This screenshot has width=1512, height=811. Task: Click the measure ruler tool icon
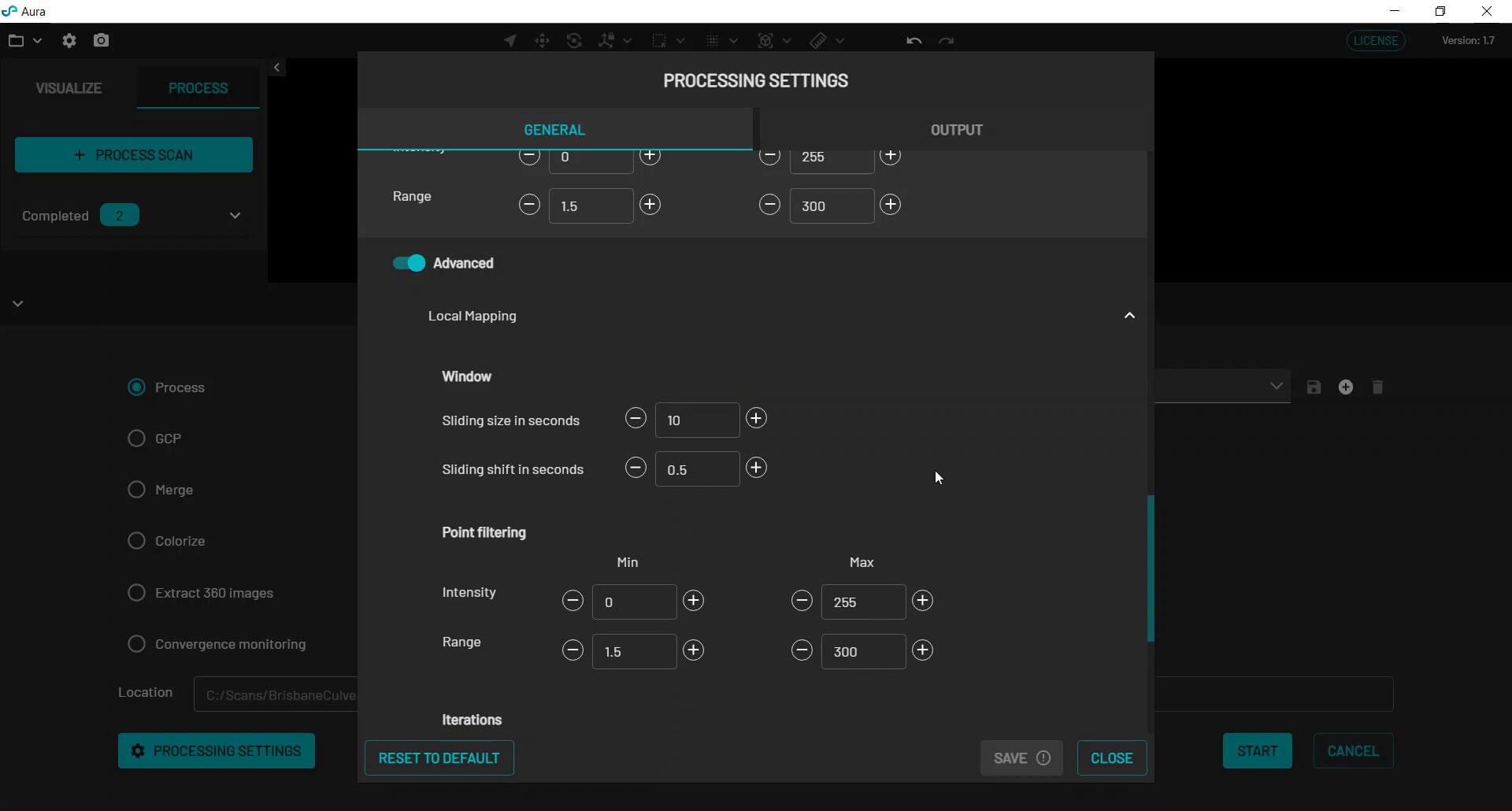pyautogui.click(x=818, y=41)
